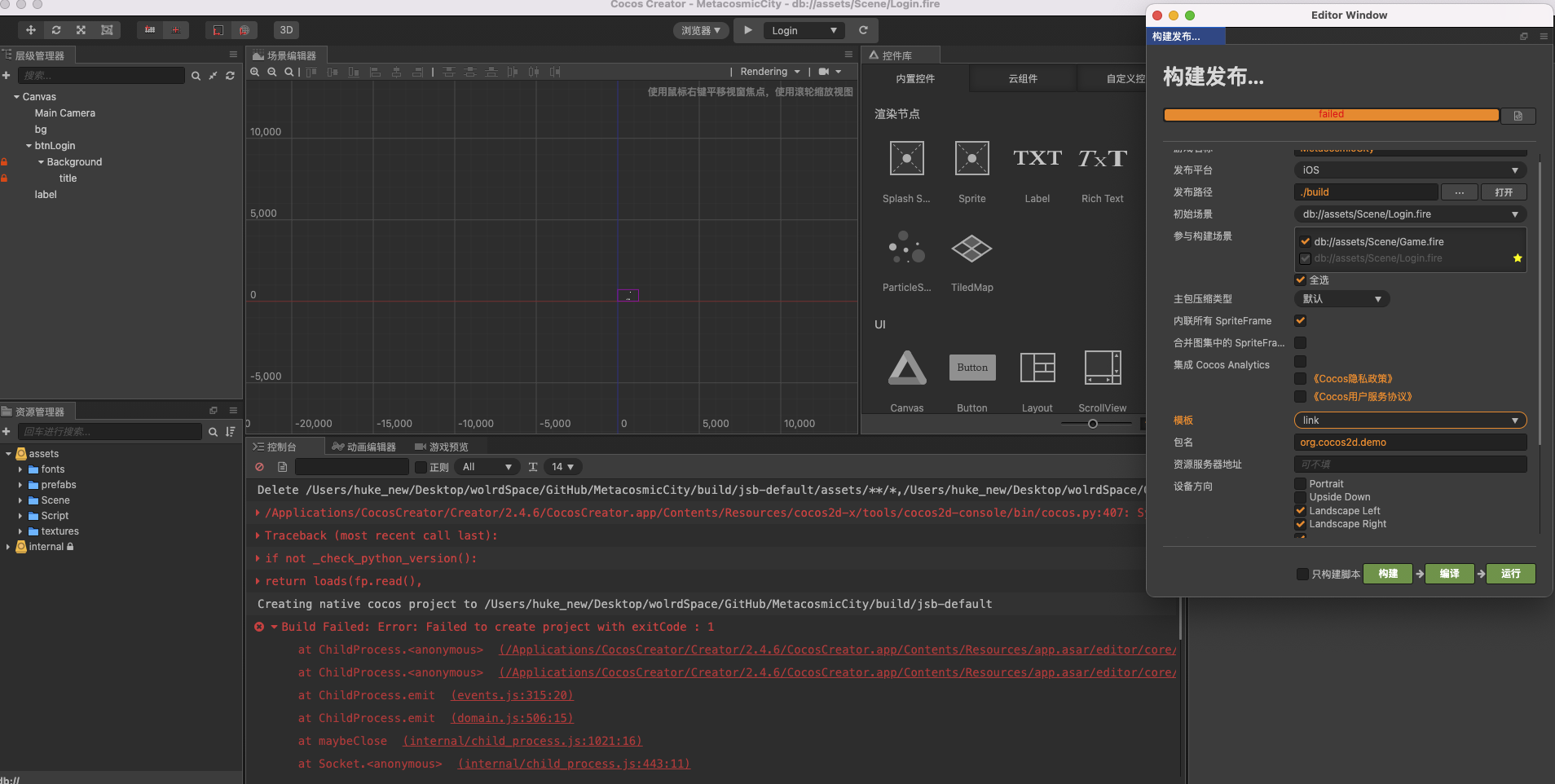The width and height of the screenshot is (1555, 784).
Task: Select the Rich Text node in the control library
Action: pos(1103,170)
